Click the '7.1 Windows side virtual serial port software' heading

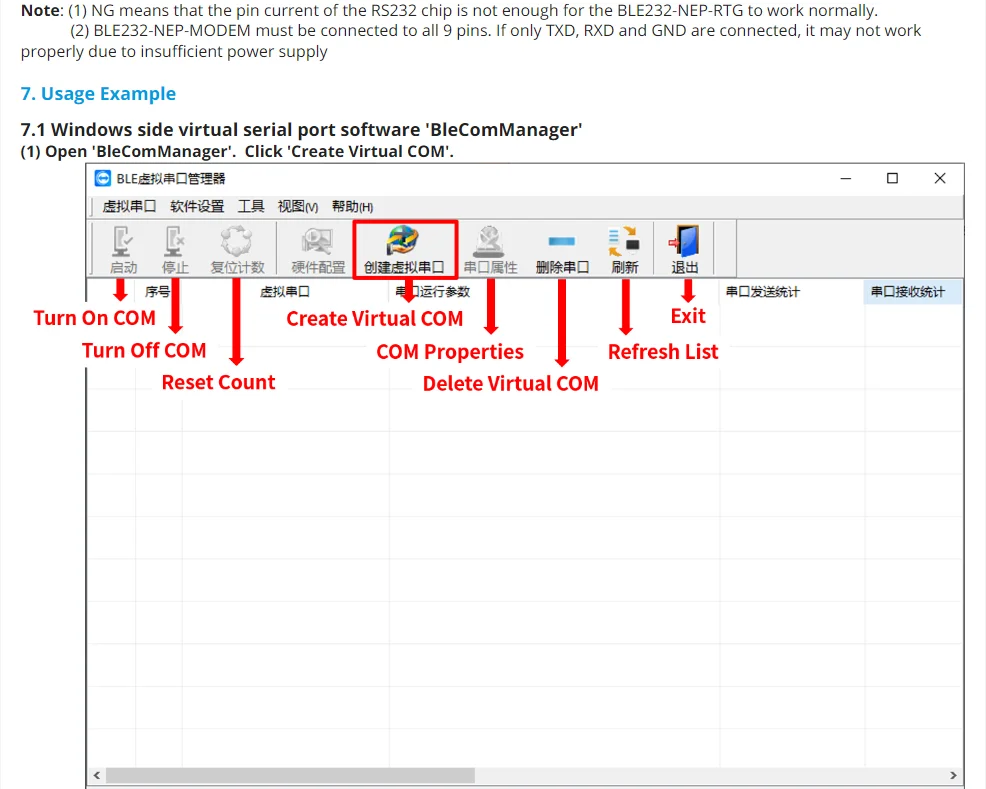[x=301, y=130]
